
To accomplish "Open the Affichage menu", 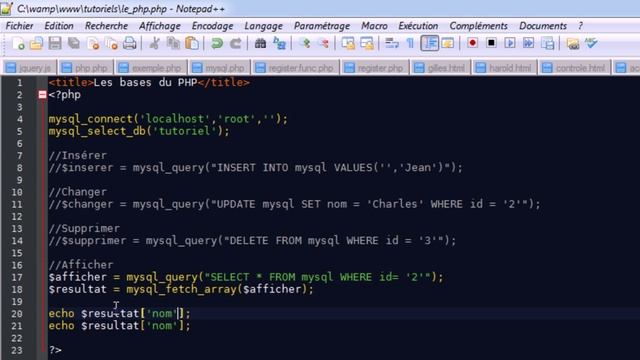I will pos(160,26).
